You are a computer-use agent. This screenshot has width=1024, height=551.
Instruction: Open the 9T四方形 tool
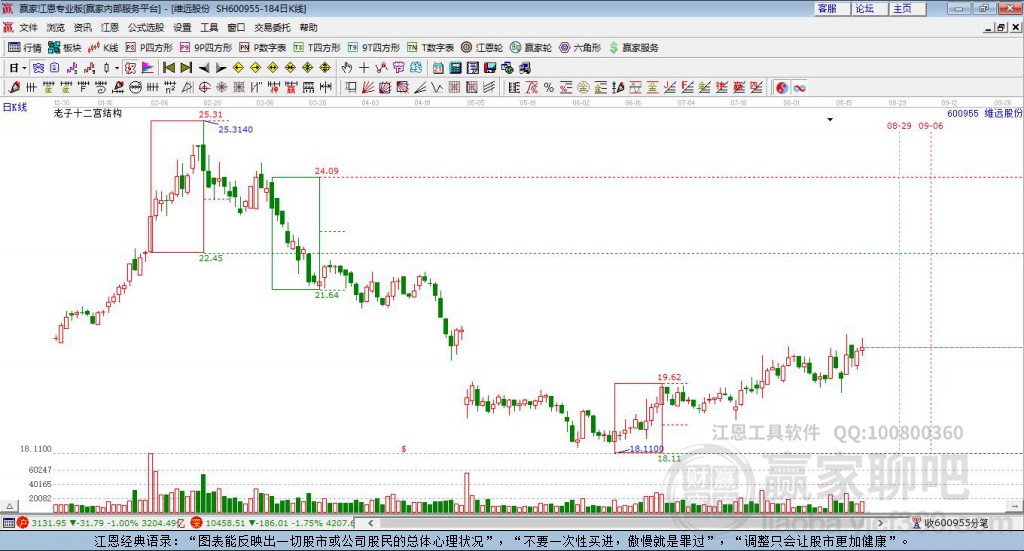click(374, 48)
